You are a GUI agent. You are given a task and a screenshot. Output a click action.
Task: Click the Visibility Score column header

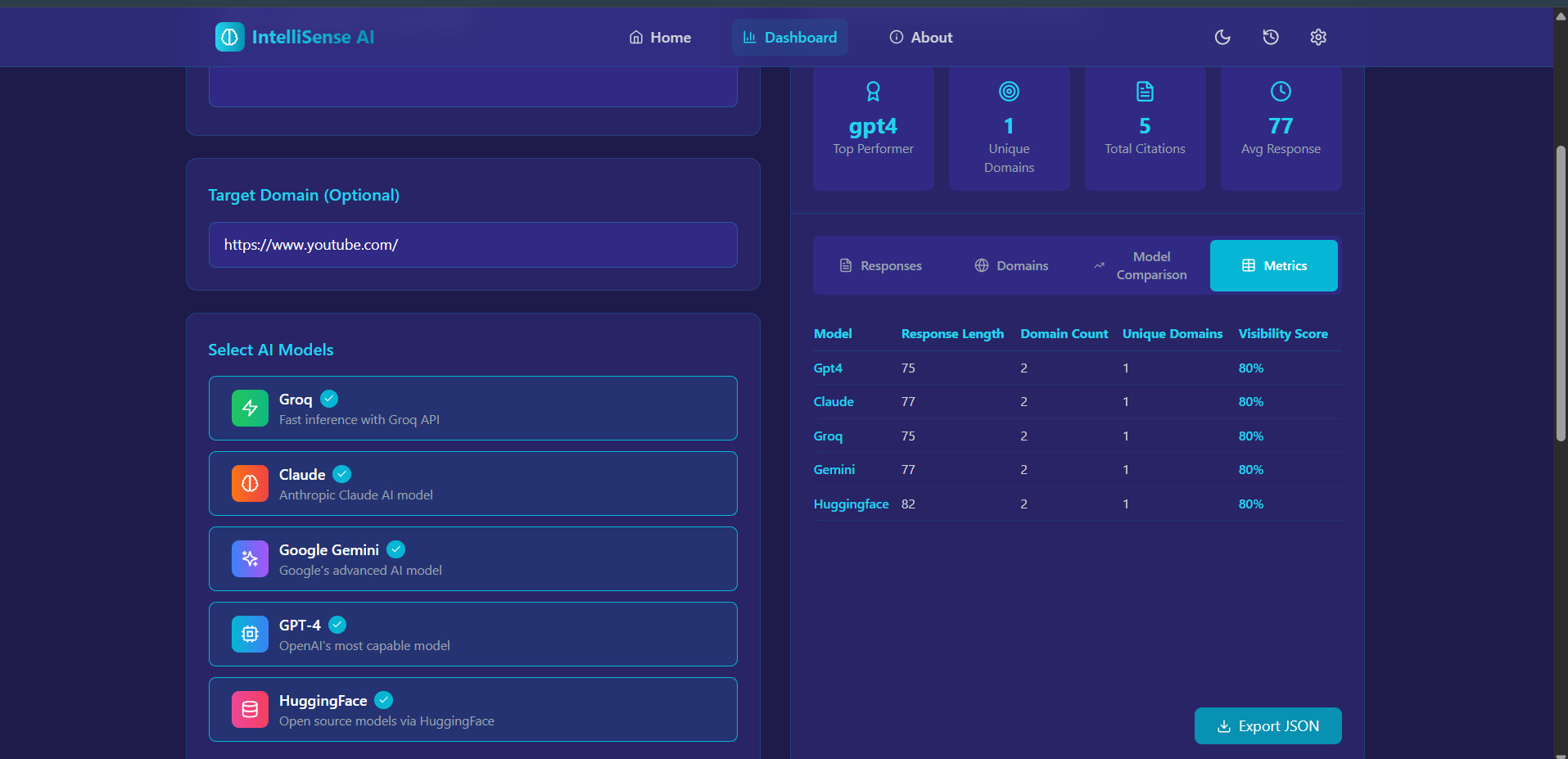click(x=1283, y=334)
